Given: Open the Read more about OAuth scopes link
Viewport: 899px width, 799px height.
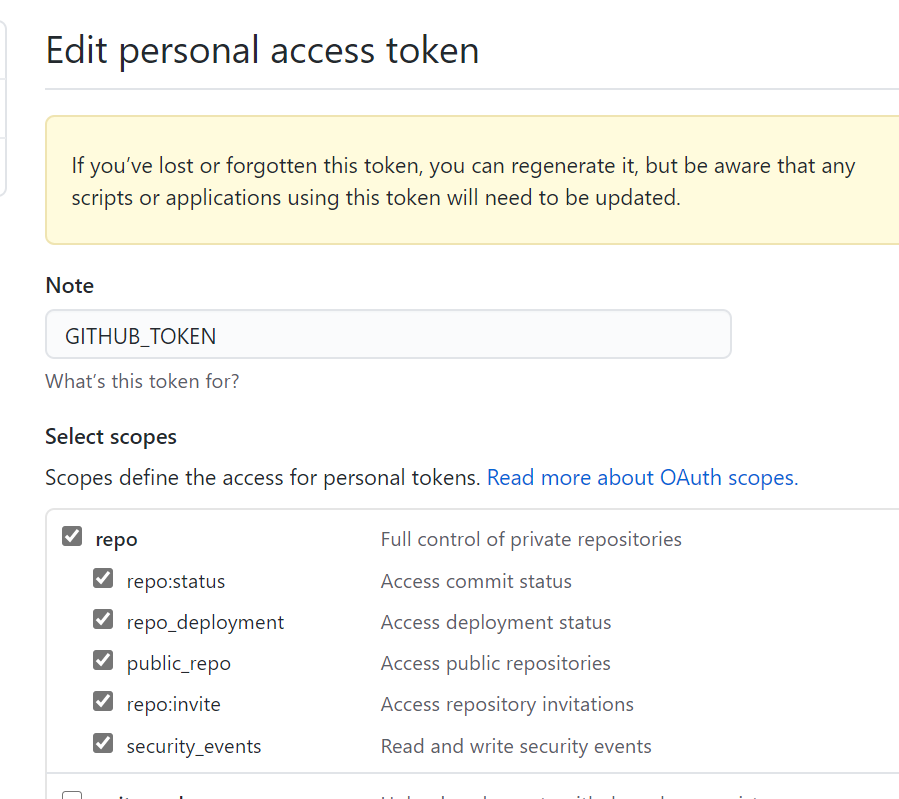Looking at the screenshot, I should 642,478.
